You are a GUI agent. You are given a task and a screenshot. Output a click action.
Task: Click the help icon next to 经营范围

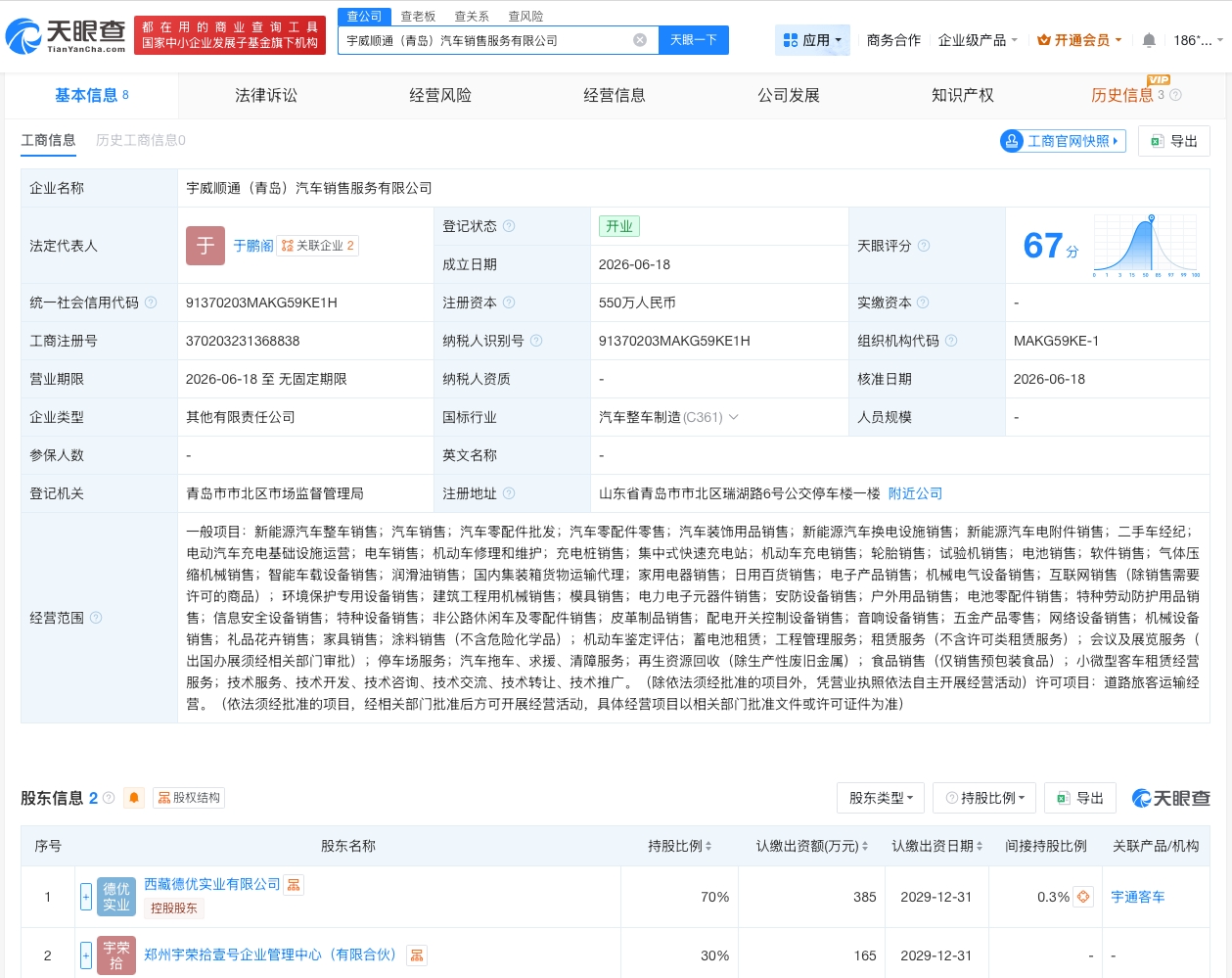96,618
